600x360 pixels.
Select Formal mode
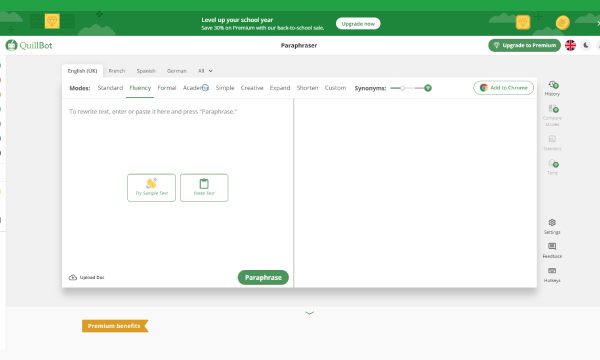point(167,88)
